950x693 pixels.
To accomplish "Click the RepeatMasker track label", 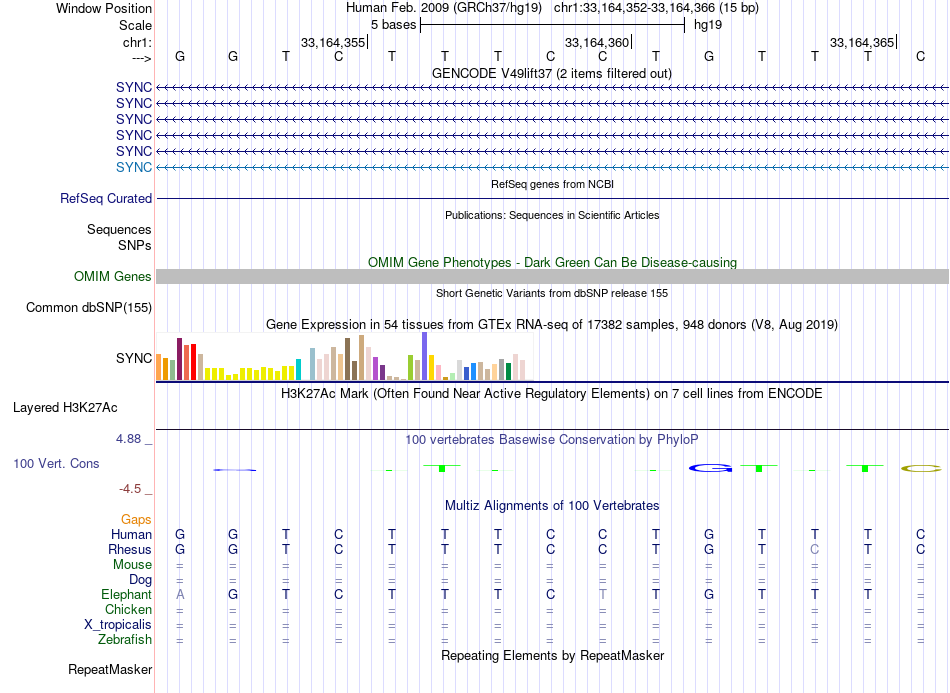I will coord(110,669).
